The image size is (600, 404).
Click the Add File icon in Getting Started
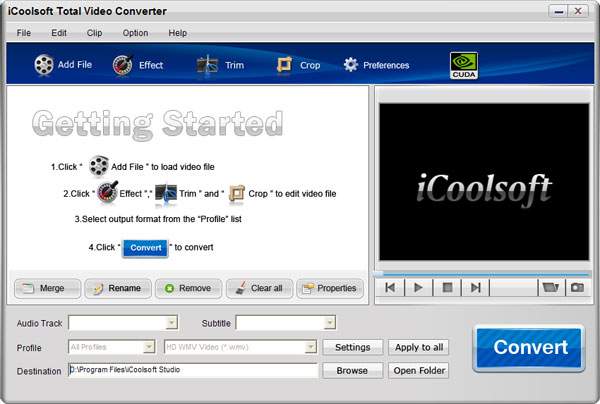point(99,166)
